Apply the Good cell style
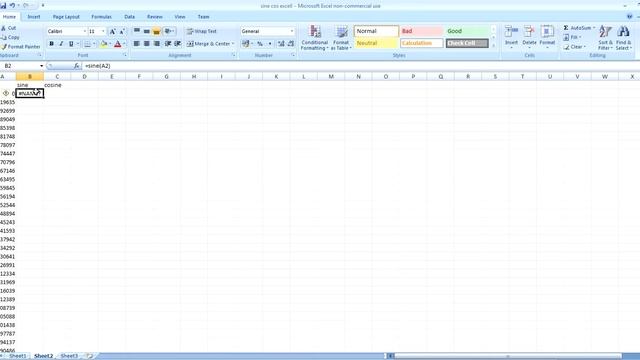Viewport: 640px width, 360px height. coord(467,31)
